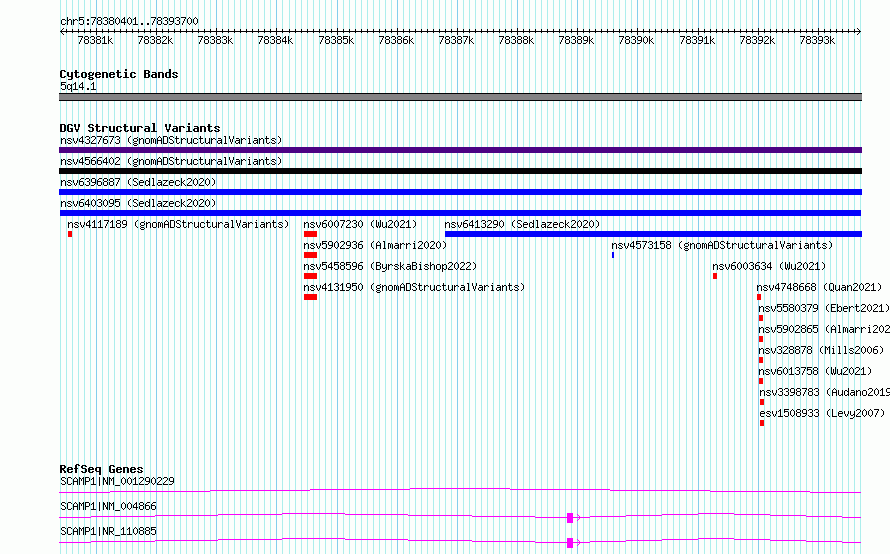Click the nsv4327673 gnomAD variant label
The height and width of the screenshot is (554, 890).
171,140
